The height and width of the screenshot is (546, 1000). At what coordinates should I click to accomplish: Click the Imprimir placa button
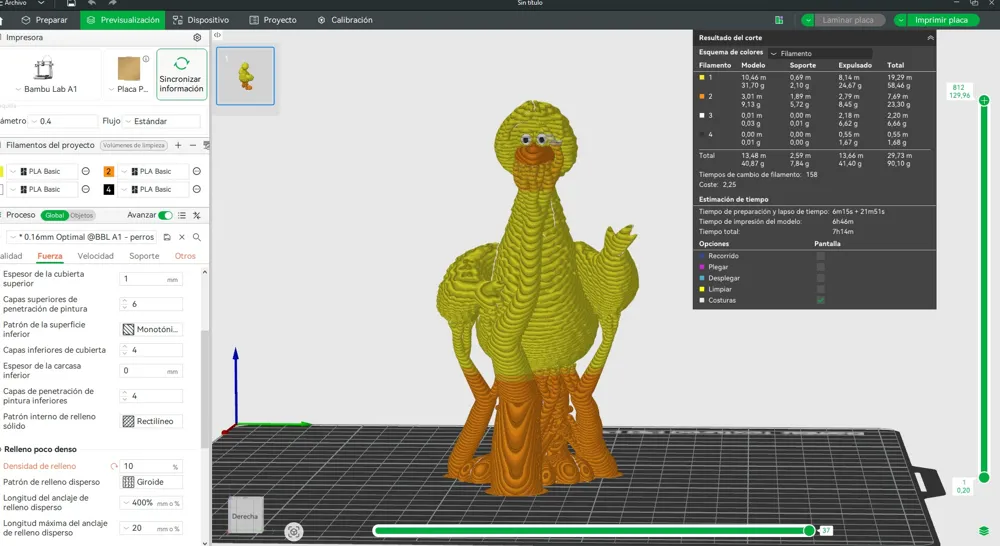941,20
